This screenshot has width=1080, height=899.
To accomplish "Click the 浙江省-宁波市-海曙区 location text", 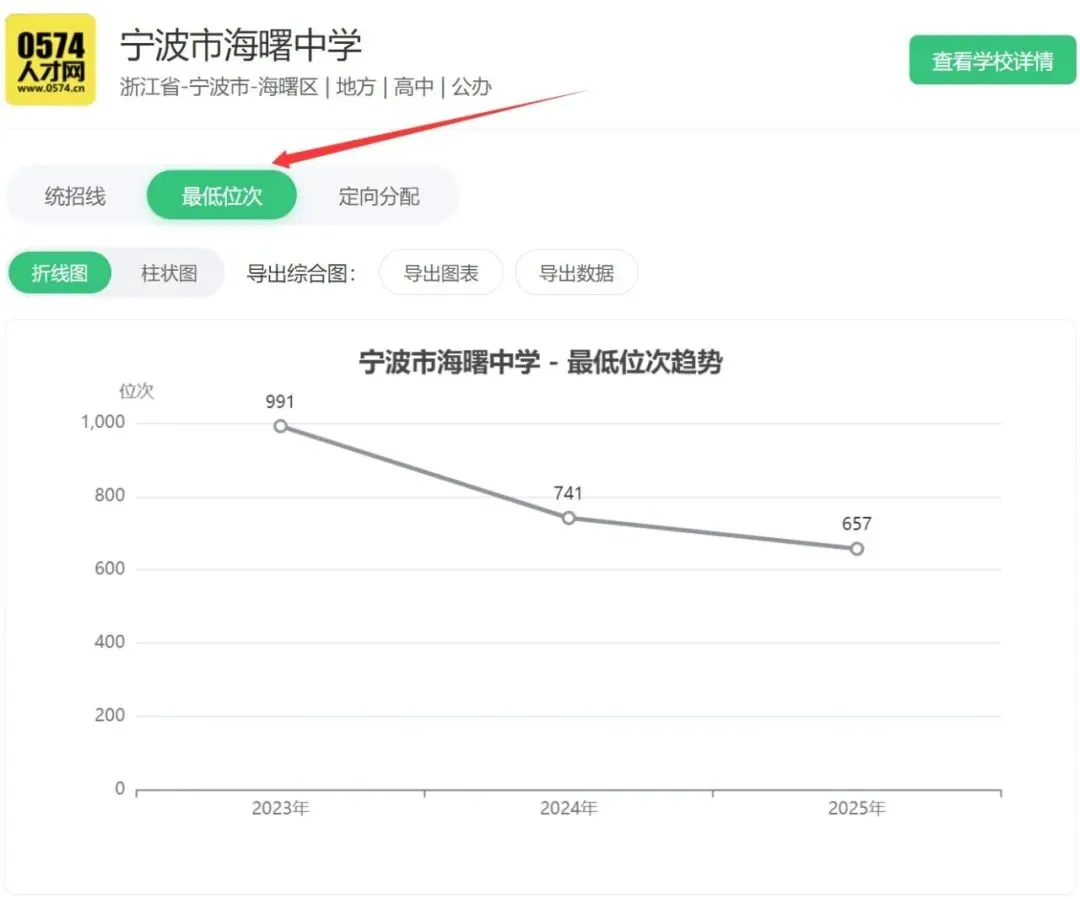I will (x=219, y=87).
